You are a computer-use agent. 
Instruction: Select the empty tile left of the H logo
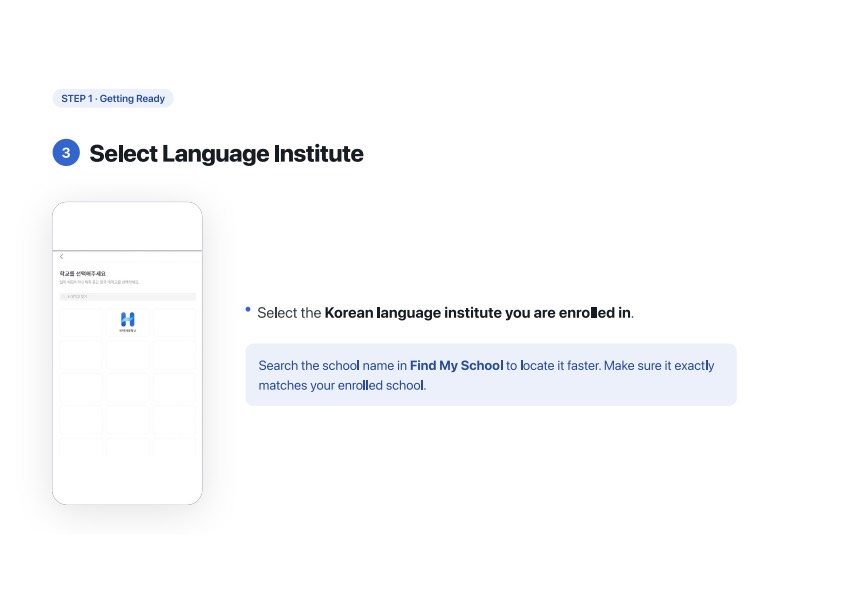click(x=81, y=322)
